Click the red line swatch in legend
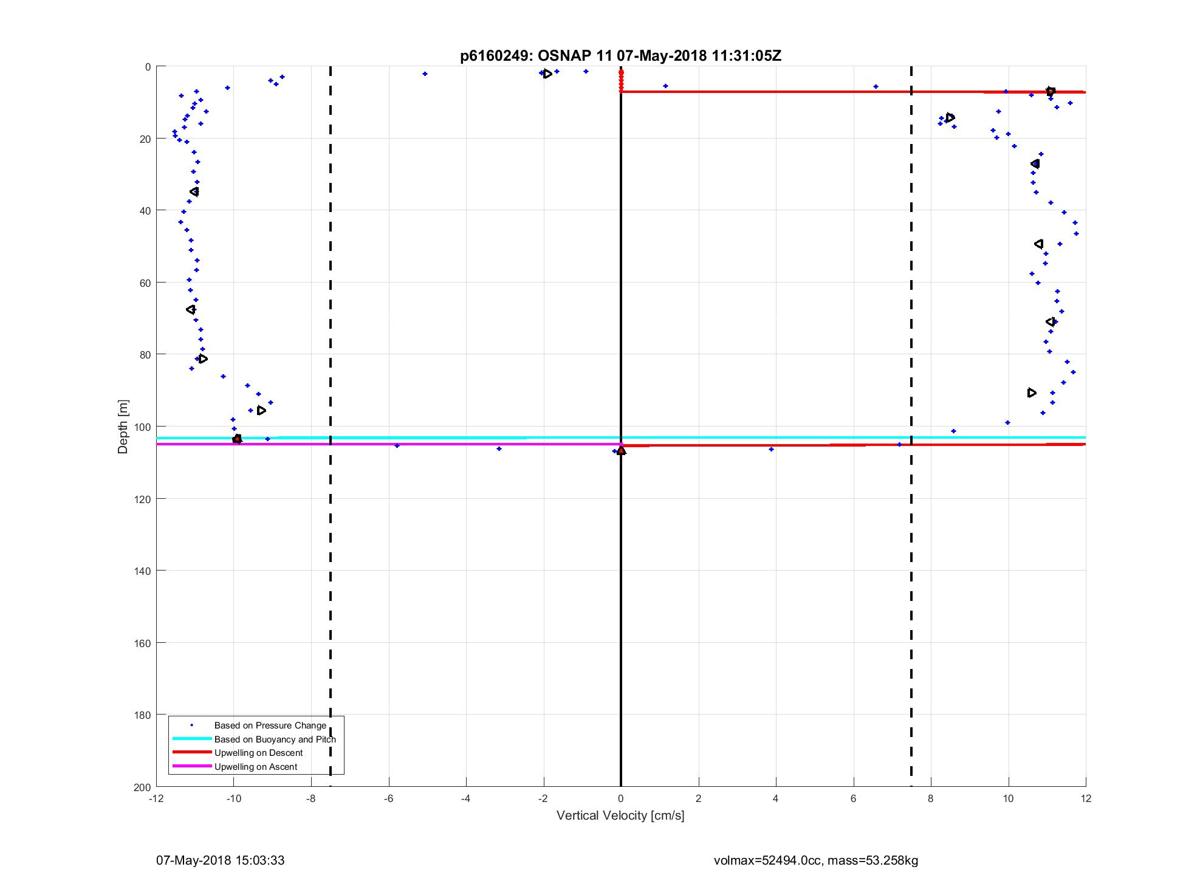 click(191, 753)
